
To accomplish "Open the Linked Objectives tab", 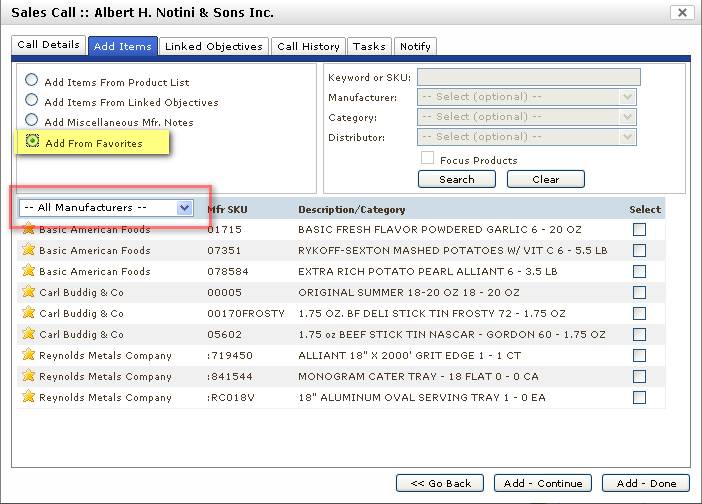I will (x=214, y=46).
